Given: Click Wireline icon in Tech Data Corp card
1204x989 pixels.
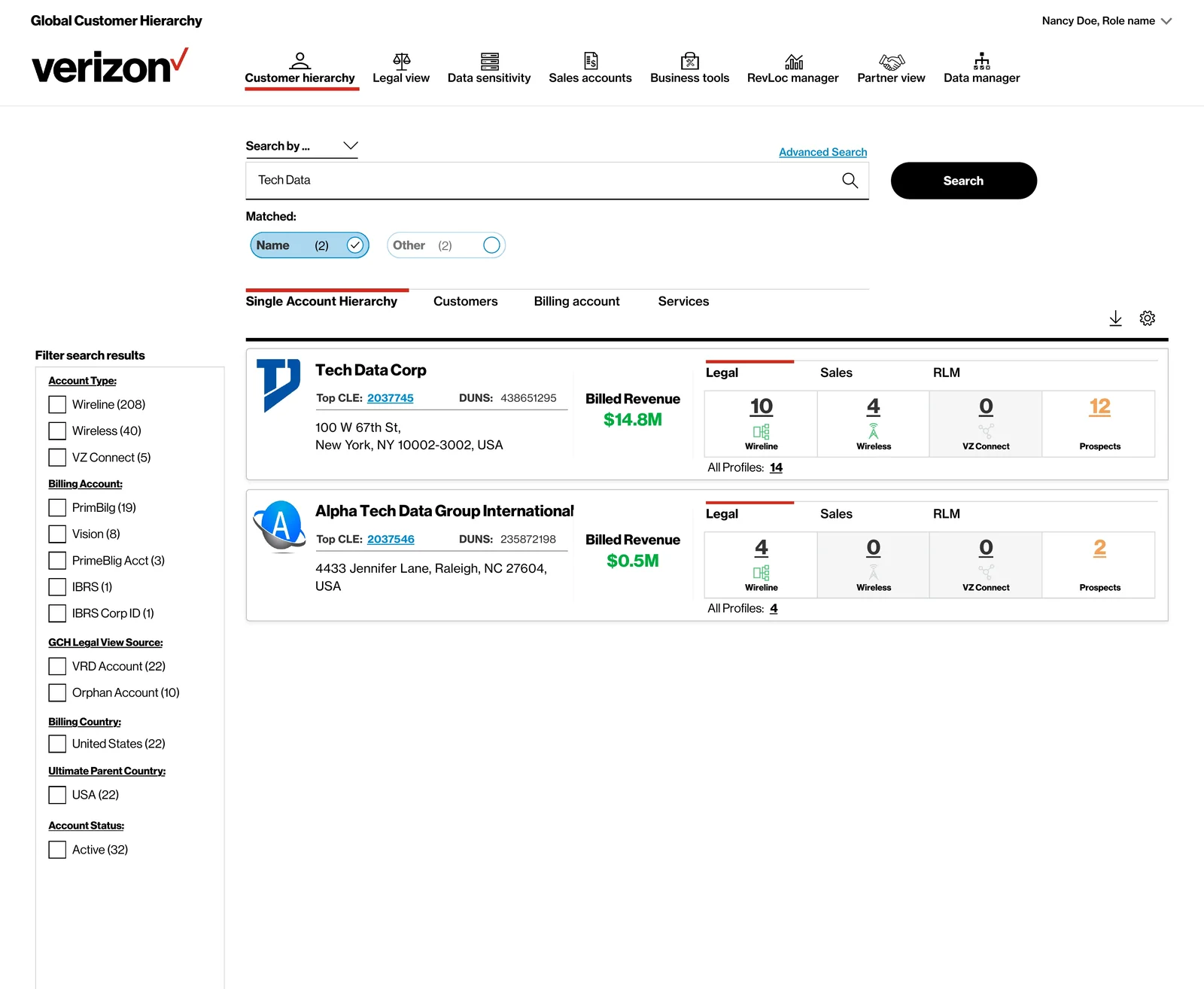Looking at the screenshot, I should [762, 431].
